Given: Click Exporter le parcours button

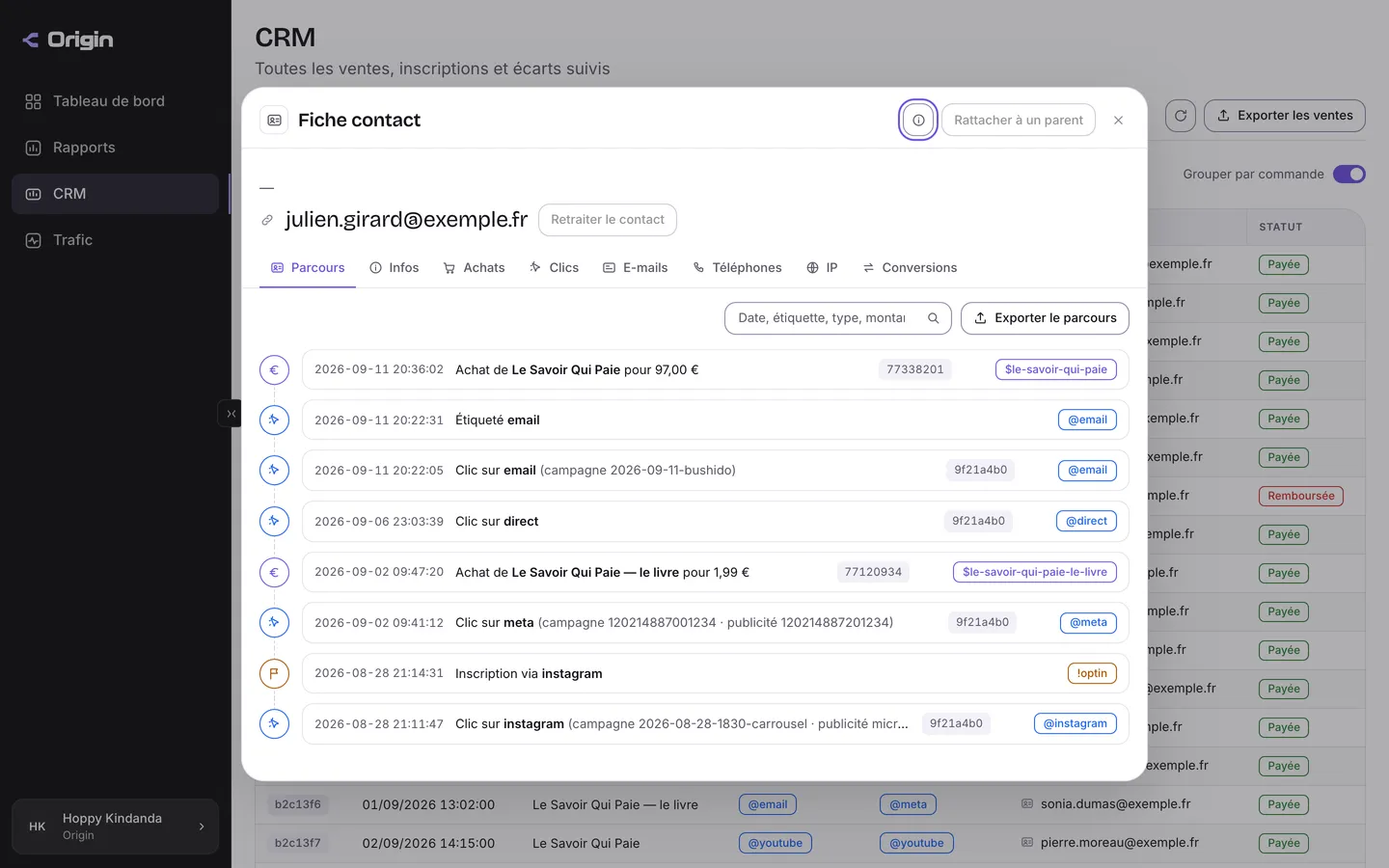Looking at the screenshot, I should [x=1045, y=318].
